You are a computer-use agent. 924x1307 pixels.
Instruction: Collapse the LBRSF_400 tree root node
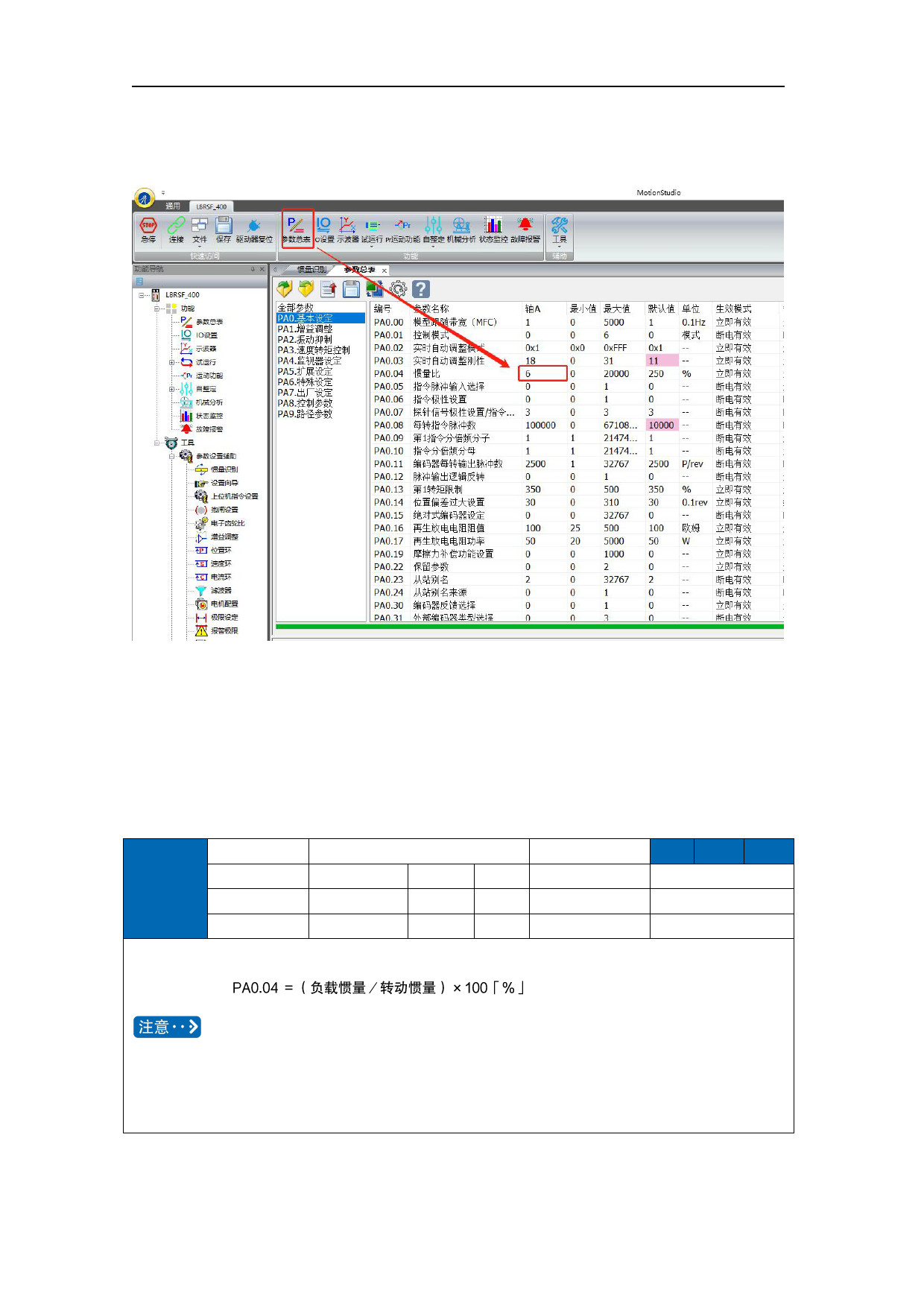[142, 295]
